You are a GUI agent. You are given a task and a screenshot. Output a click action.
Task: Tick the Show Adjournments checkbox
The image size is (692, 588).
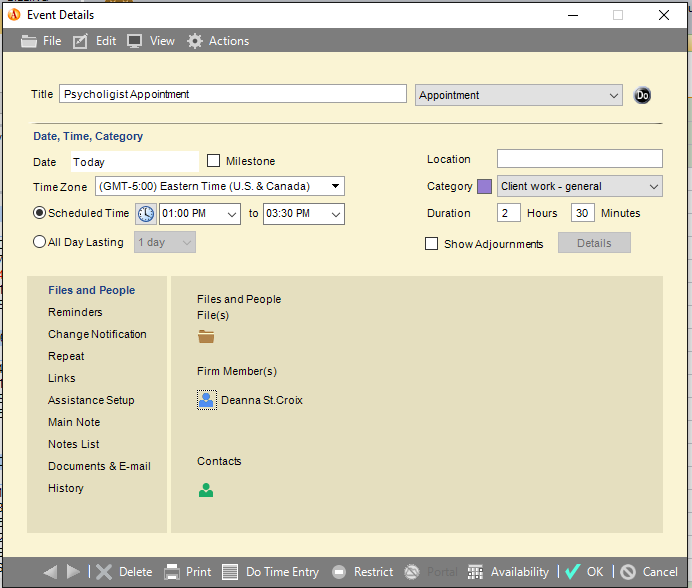point(431,244)
